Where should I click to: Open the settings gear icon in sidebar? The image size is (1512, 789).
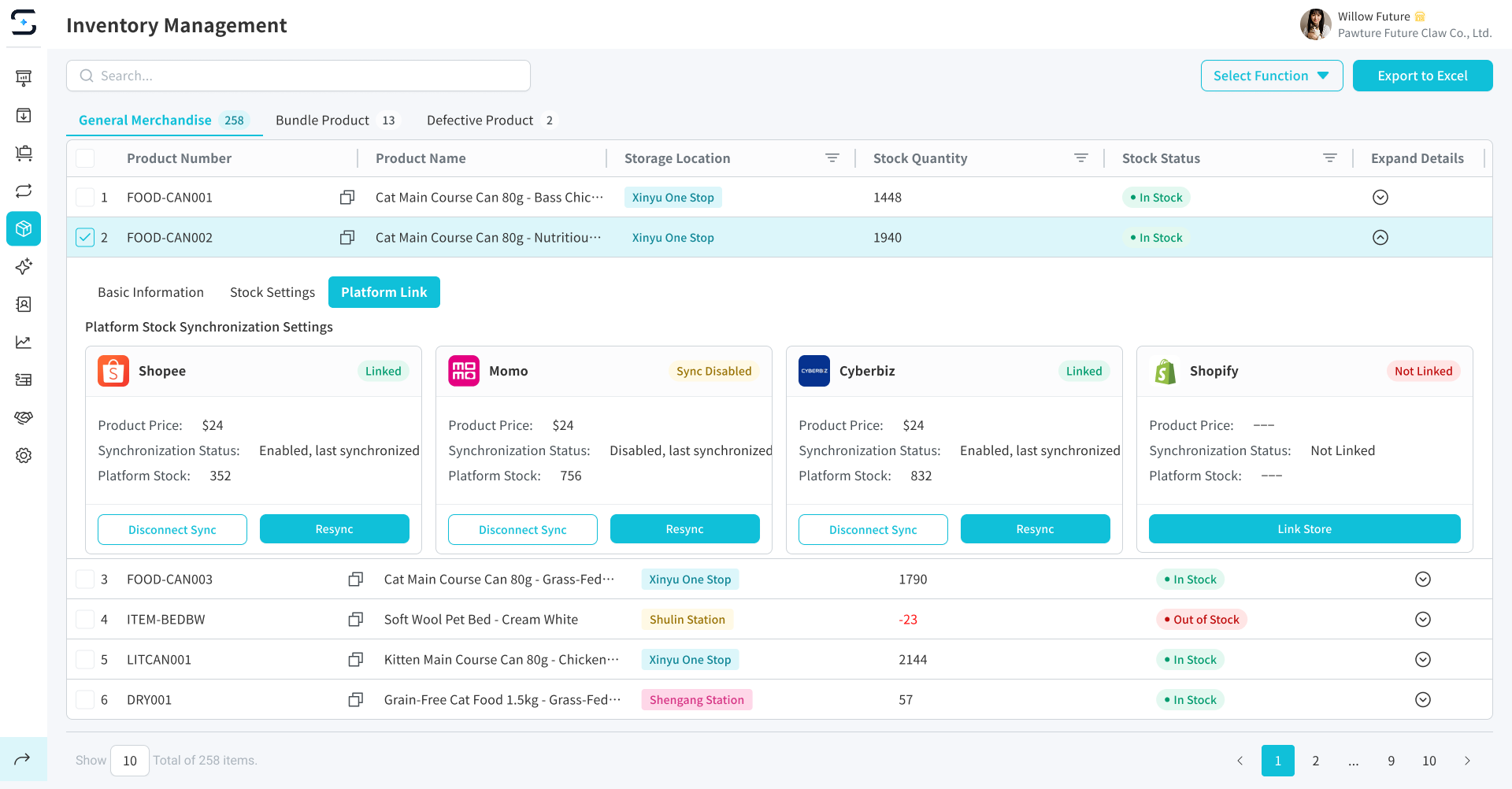coord(24,455)
